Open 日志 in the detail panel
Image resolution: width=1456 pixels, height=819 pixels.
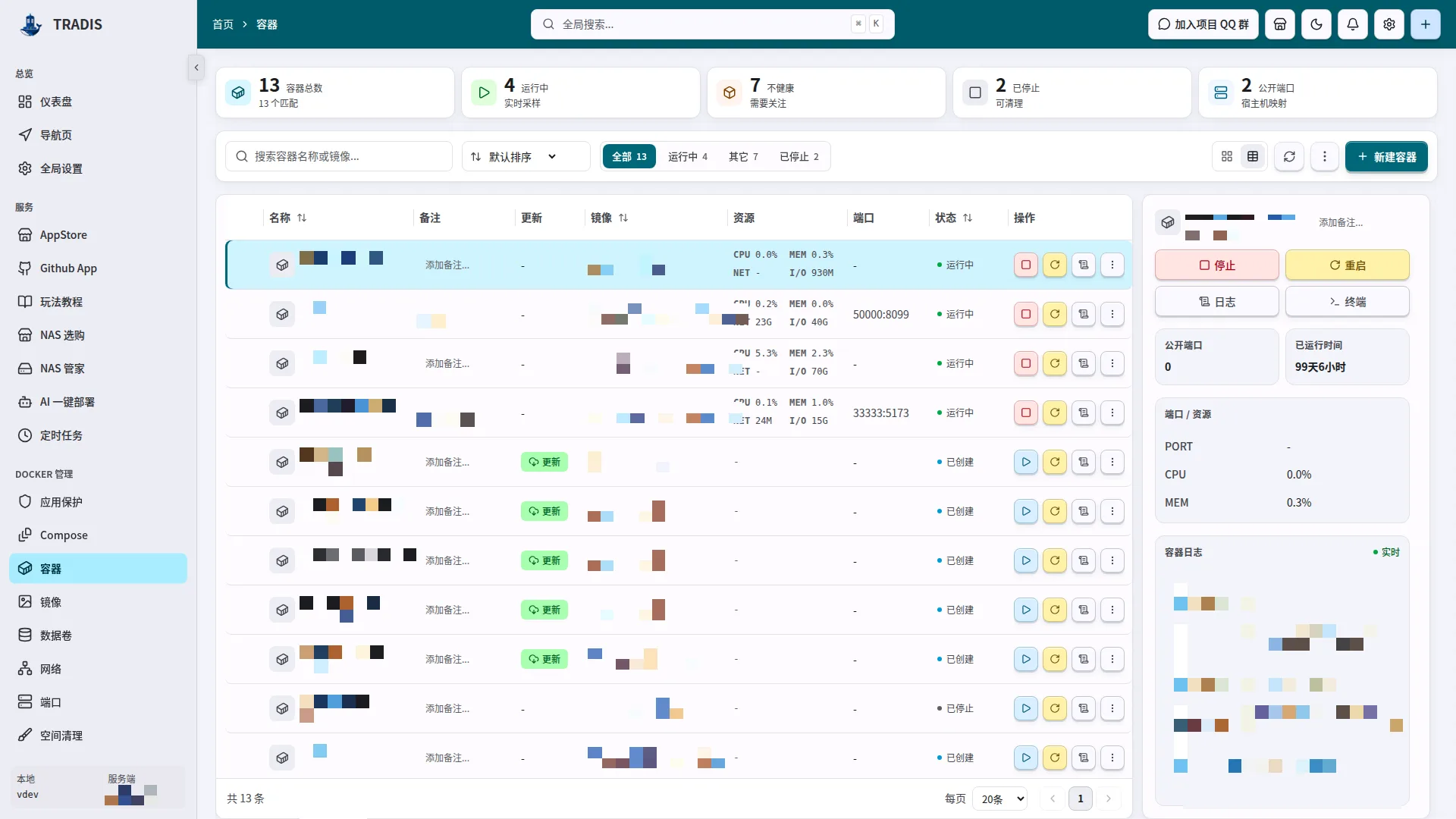click(x=1217, y=301)
